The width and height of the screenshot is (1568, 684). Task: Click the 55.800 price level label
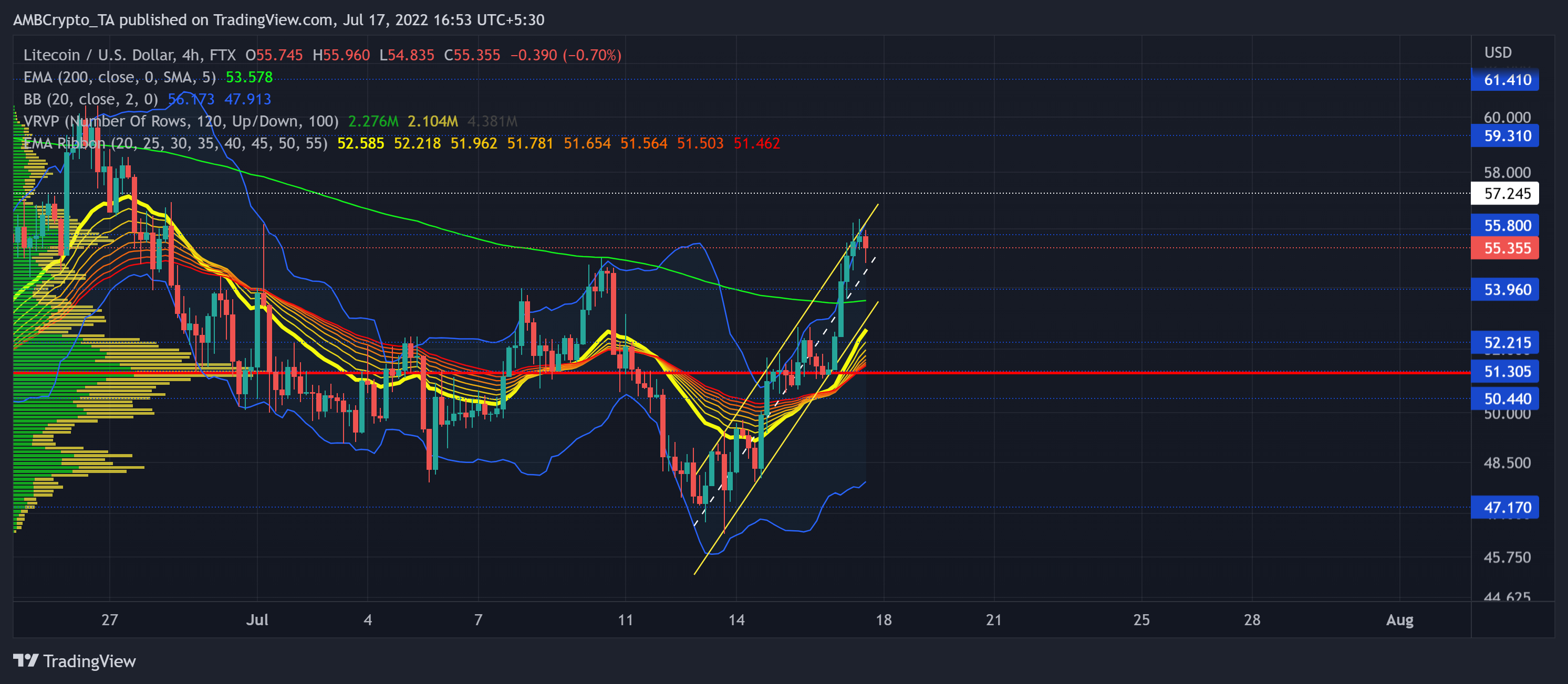click(x=1504, y=225)
